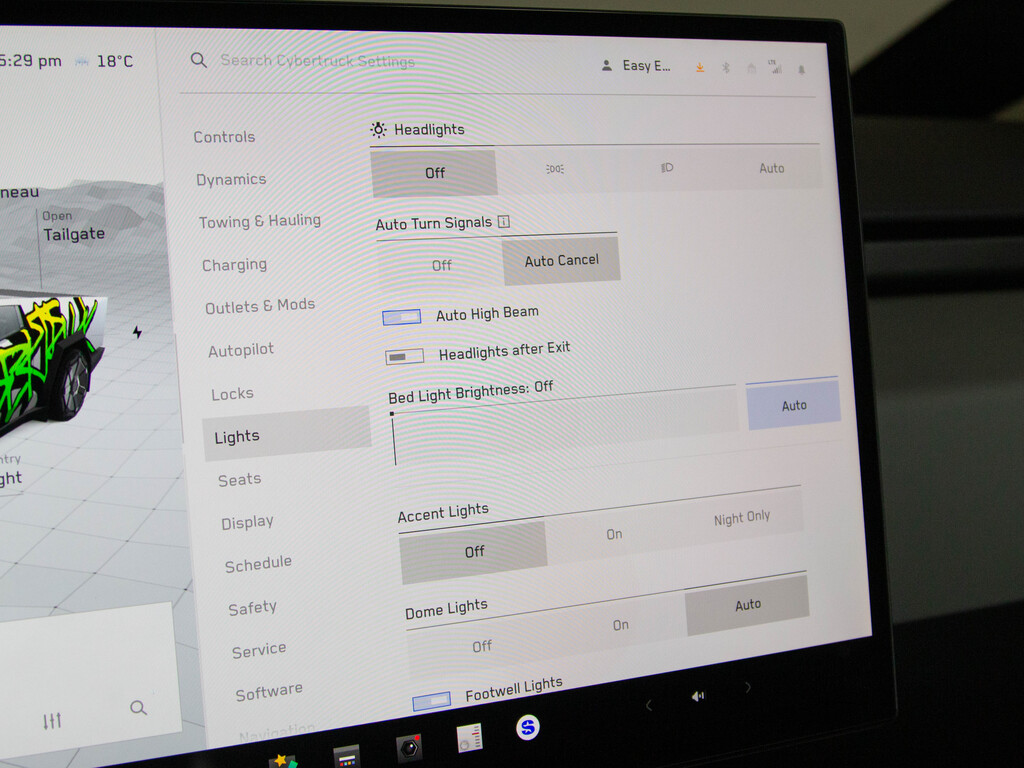
Task: Open Outlets & Mods settings
Action: 260,306
